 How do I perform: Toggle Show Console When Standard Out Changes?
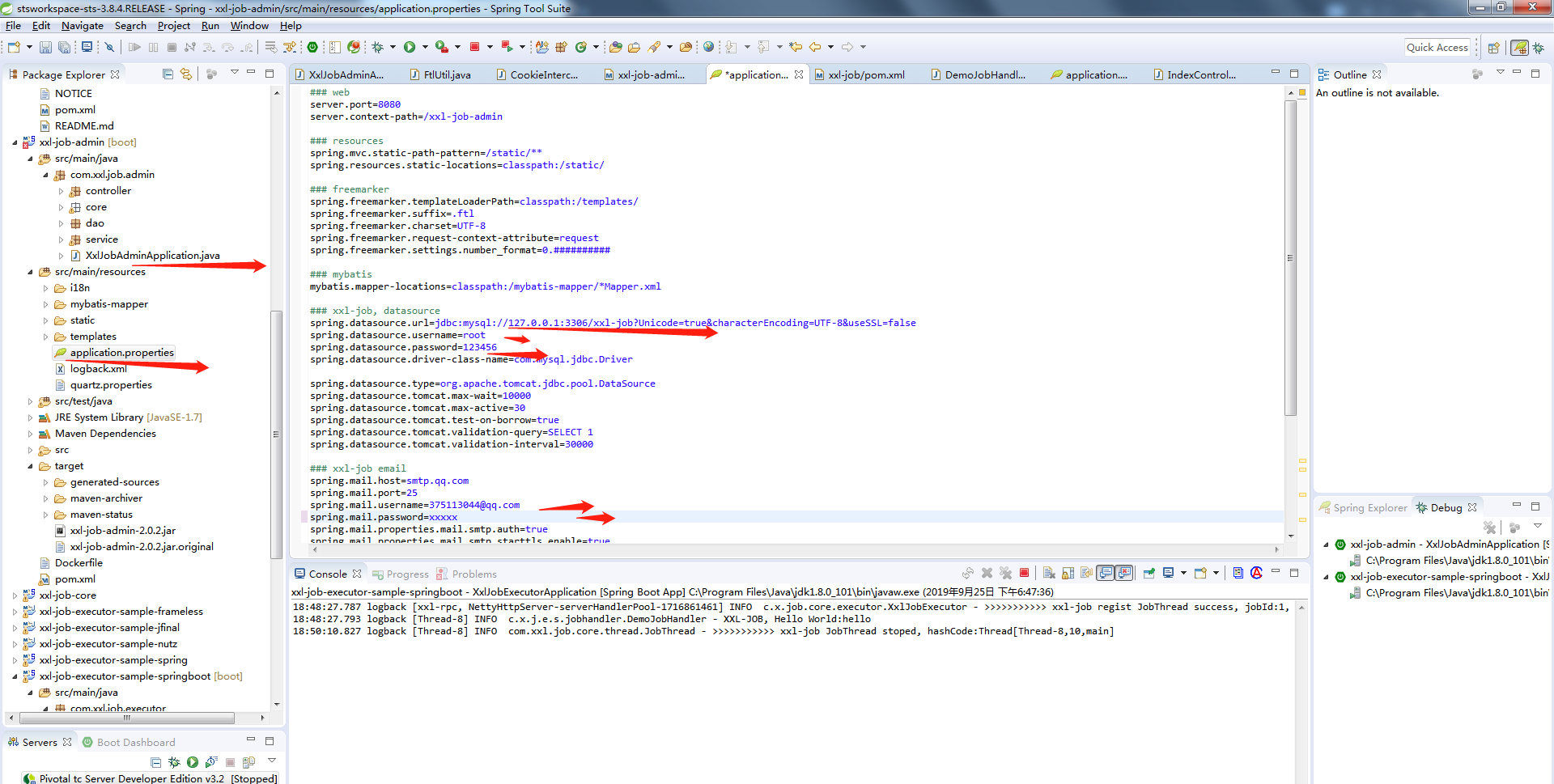pyautogui.click(x=1104, y=573)
